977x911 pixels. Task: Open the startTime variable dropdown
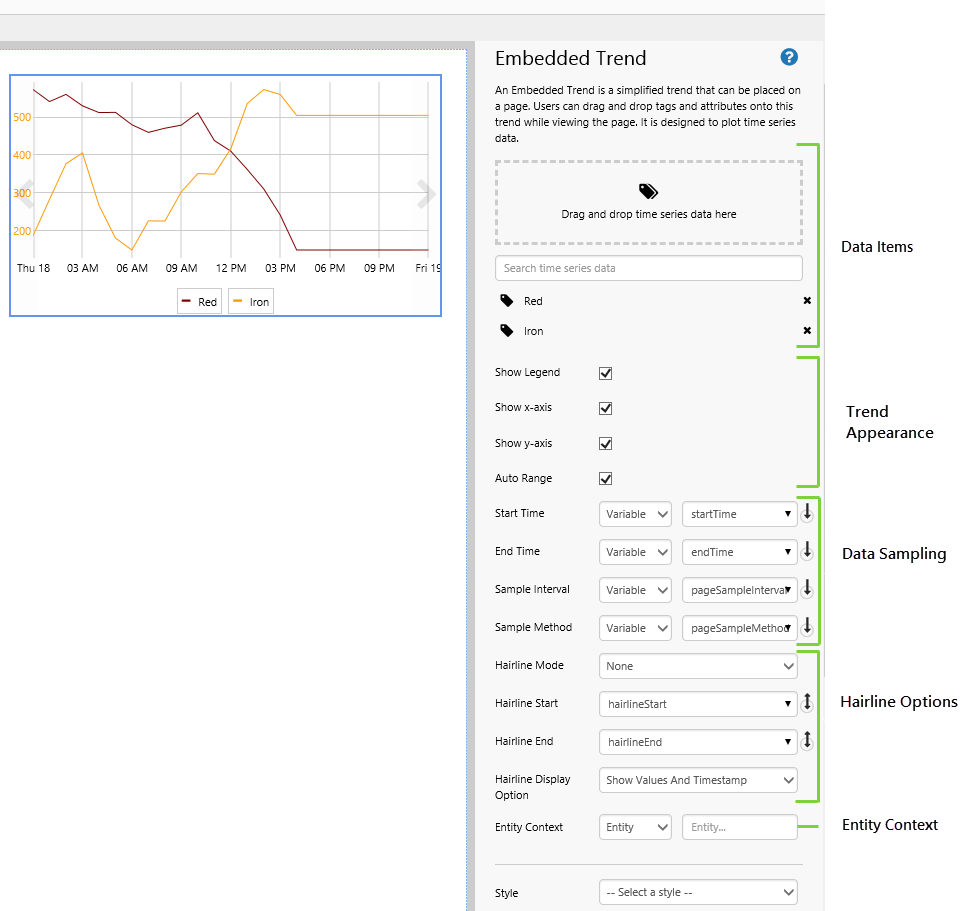click(740, 514)
